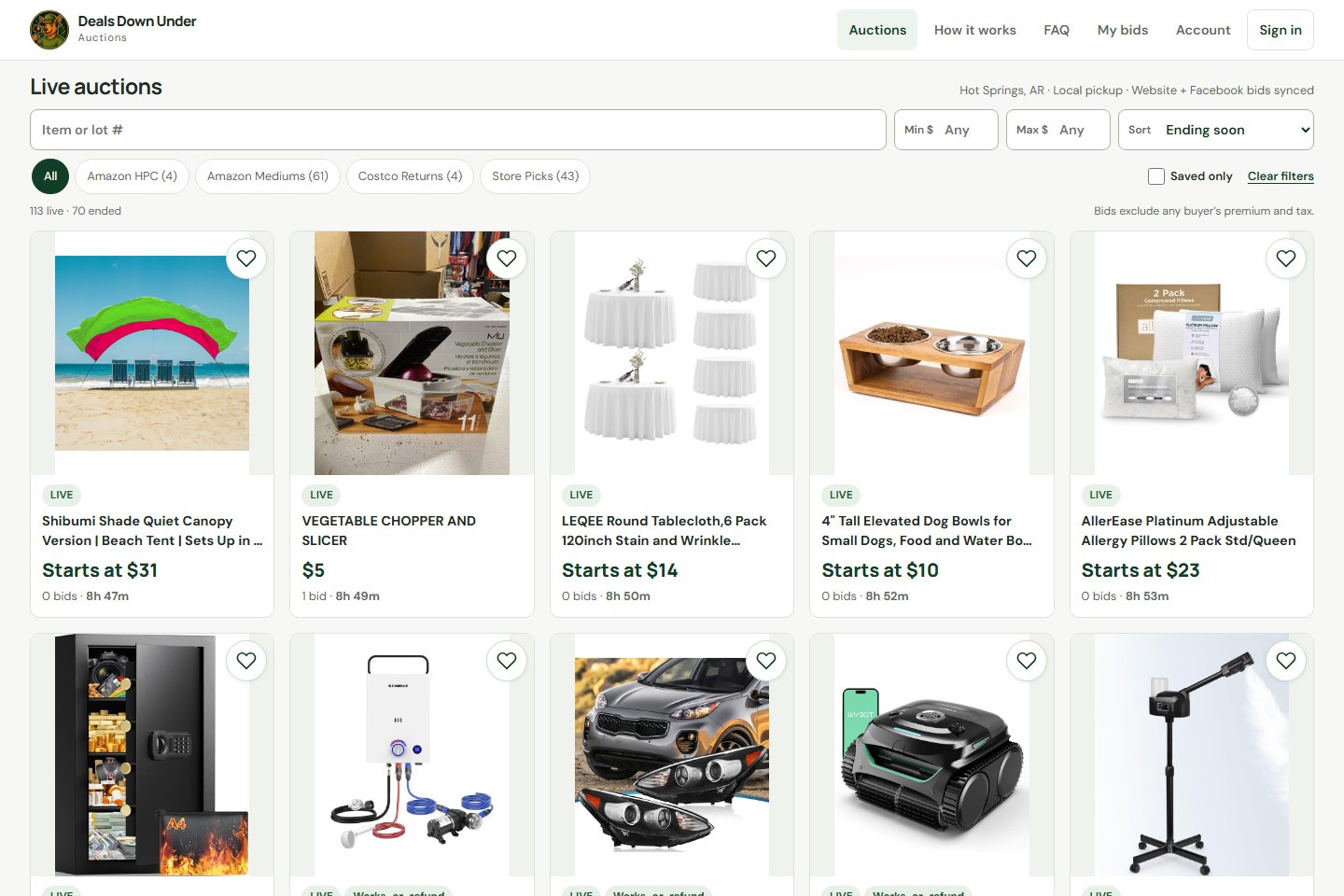Click the '113 live · 70 ended' count

[76, 211]
